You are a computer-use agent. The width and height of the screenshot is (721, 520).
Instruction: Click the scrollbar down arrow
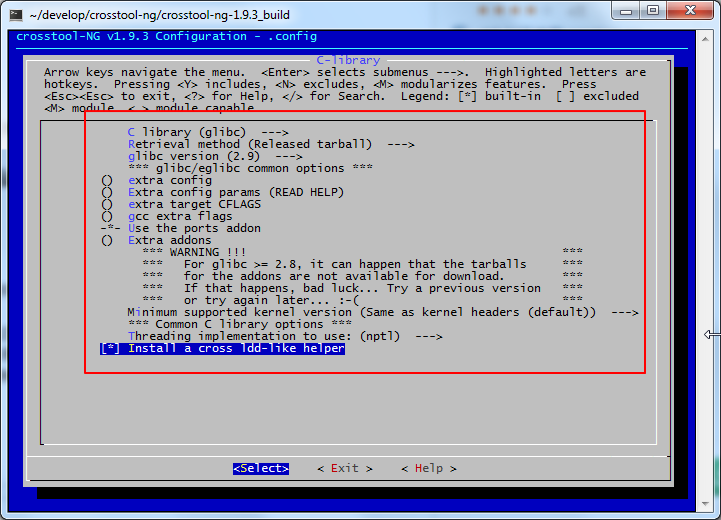point(705,504)
